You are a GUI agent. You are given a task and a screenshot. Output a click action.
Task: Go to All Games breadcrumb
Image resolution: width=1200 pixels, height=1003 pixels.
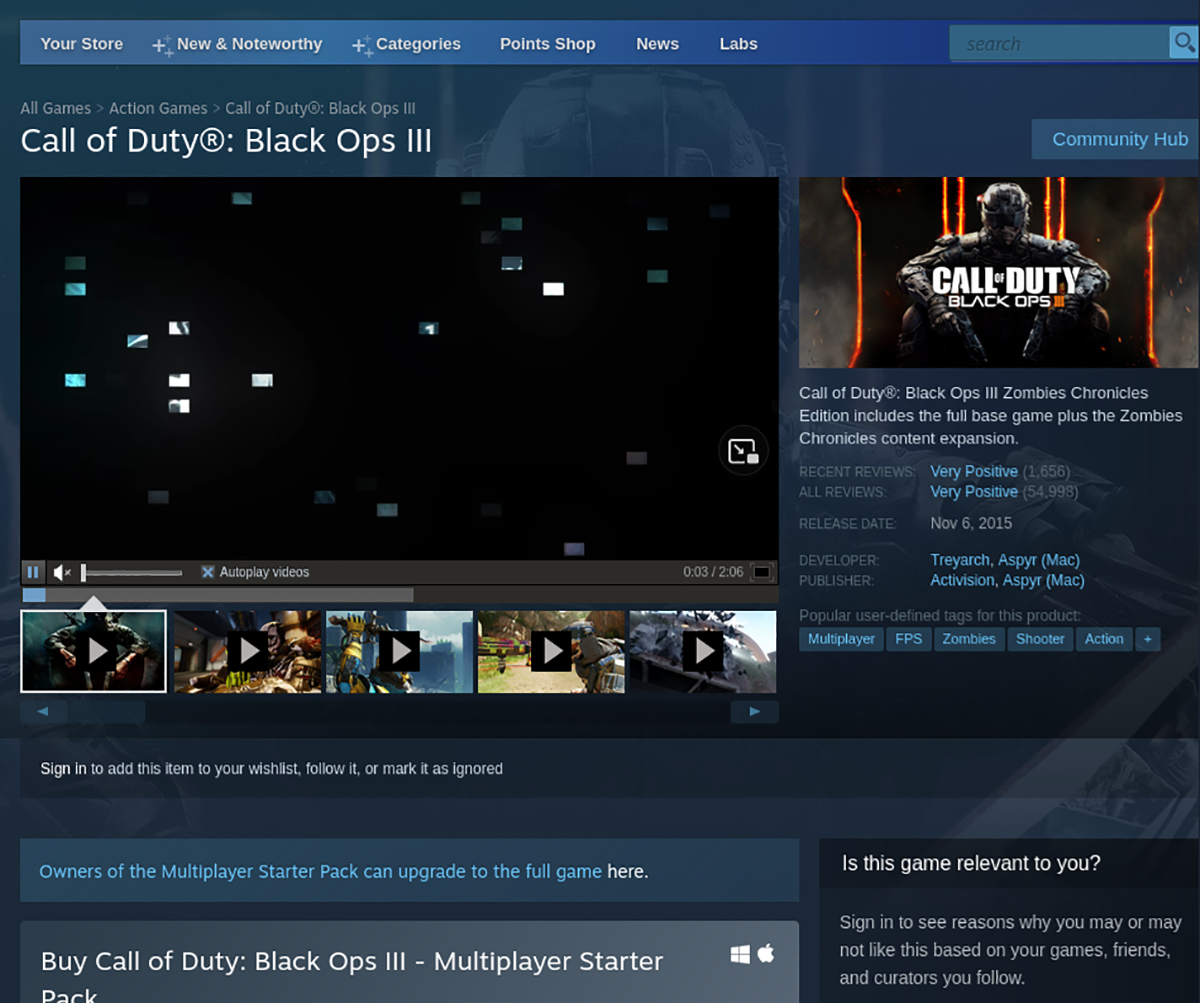pyautogui.click(x=56, y=108)
